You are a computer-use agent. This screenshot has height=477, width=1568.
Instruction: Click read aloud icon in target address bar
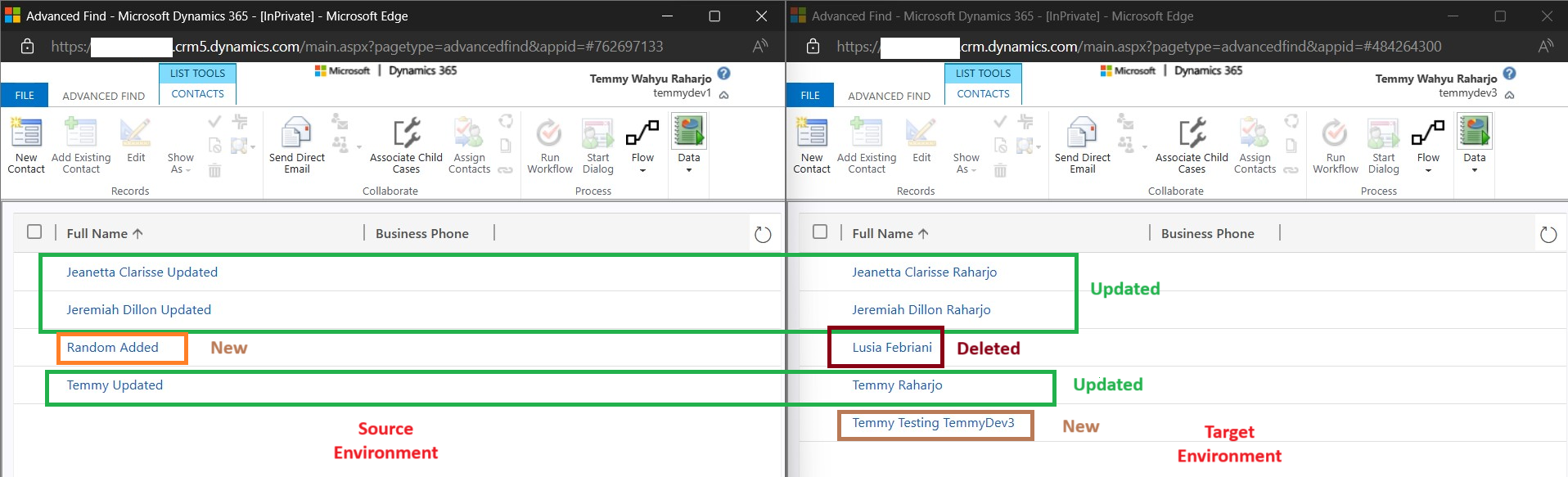coord(1546,47)
